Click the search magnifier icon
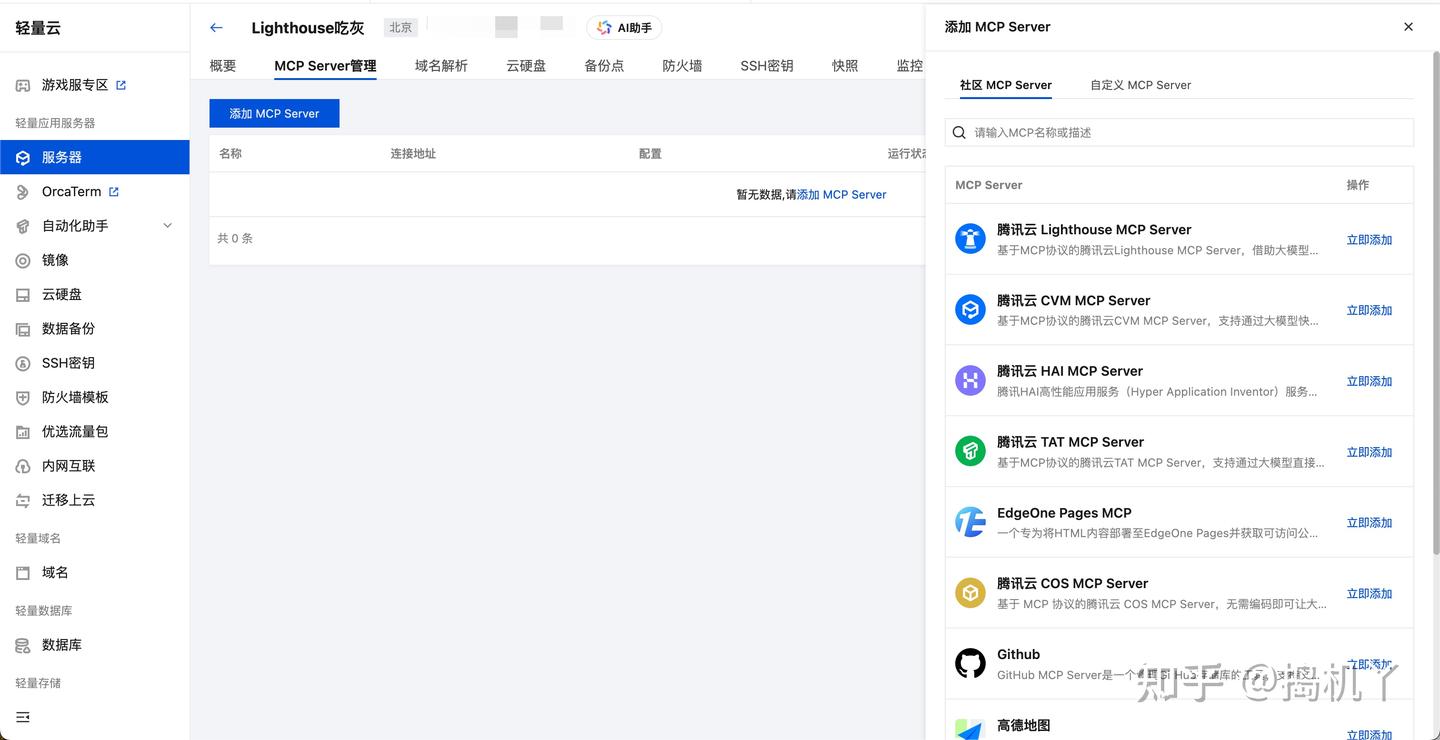The width and height of the screenshot is (1440, 740). coord(959,132)
